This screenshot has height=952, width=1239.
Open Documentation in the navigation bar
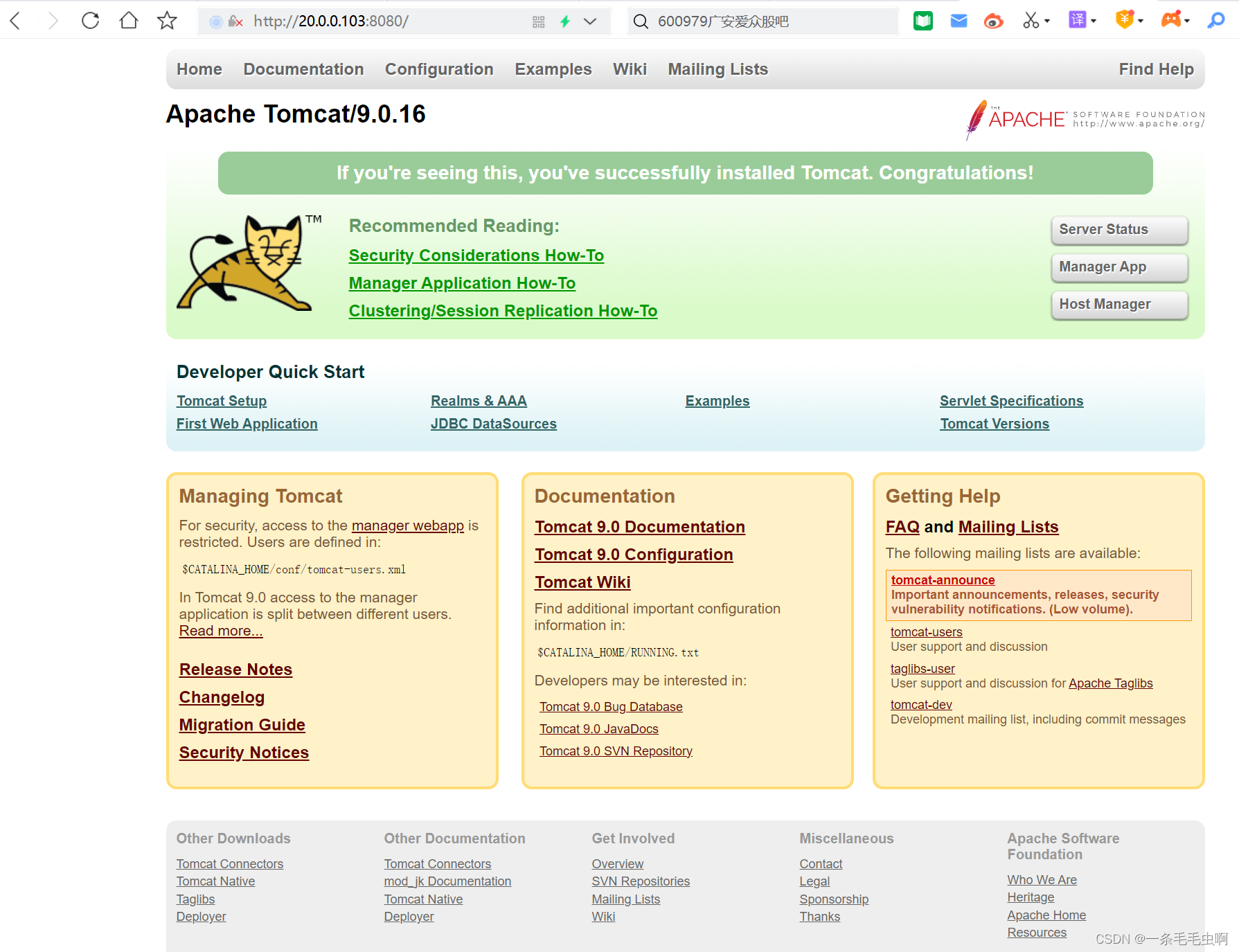pos(303,69)
